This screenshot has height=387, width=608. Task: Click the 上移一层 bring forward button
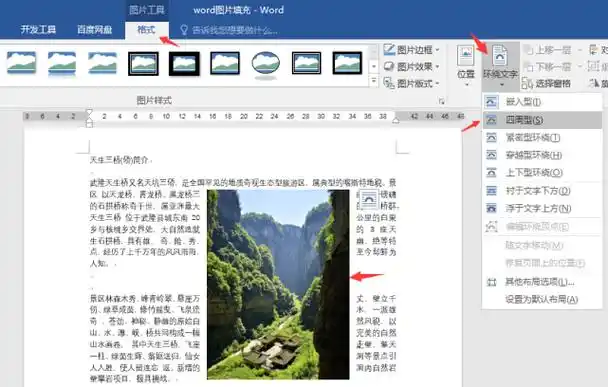(x=548, y=50)
